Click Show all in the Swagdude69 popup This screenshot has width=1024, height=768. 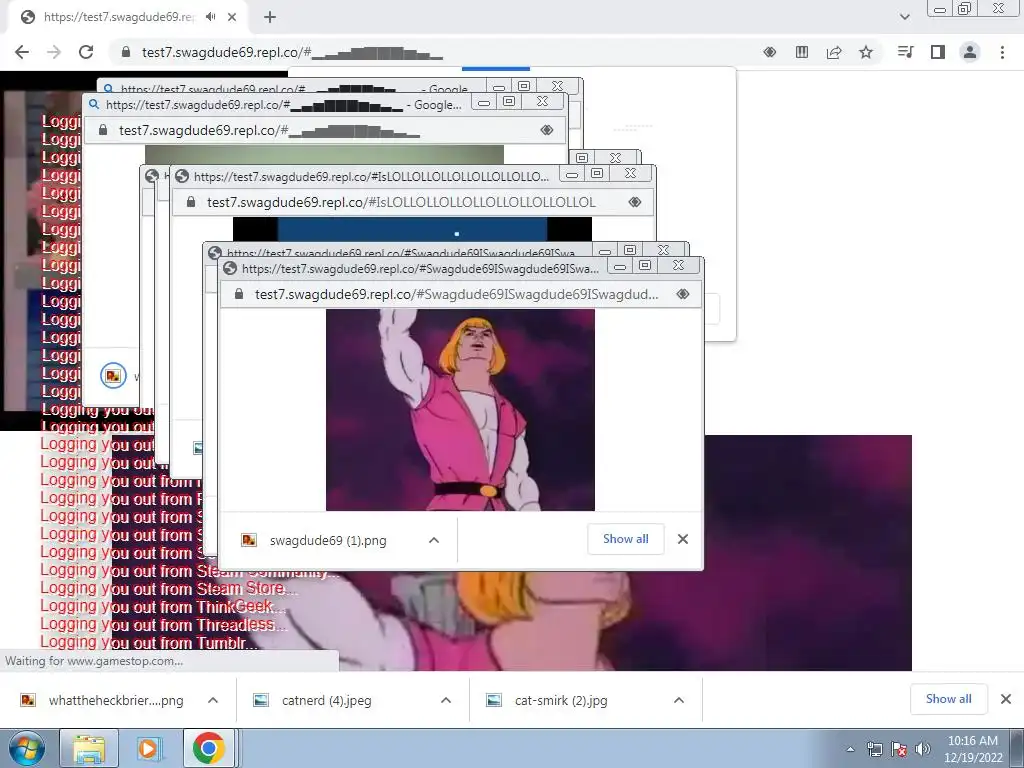(x=626, y=539)
